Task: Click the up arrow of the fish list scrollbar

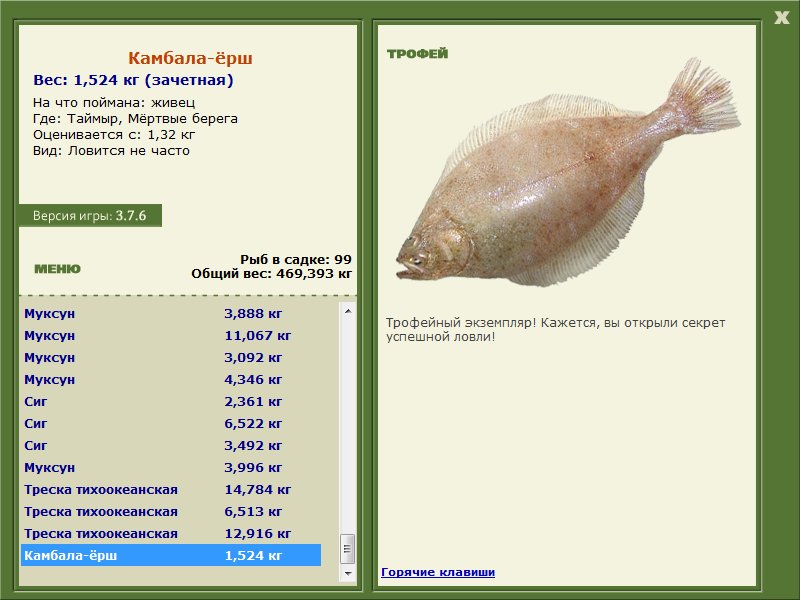Action: pyautogui.click(x=348, y=311)
